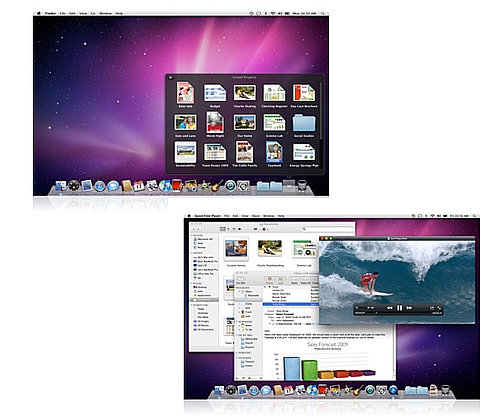Image resolution: width=500 pixels, height=416 pixels.
Task: Collapse the PLACES section in the Finder sidebar
Action: 192,283
